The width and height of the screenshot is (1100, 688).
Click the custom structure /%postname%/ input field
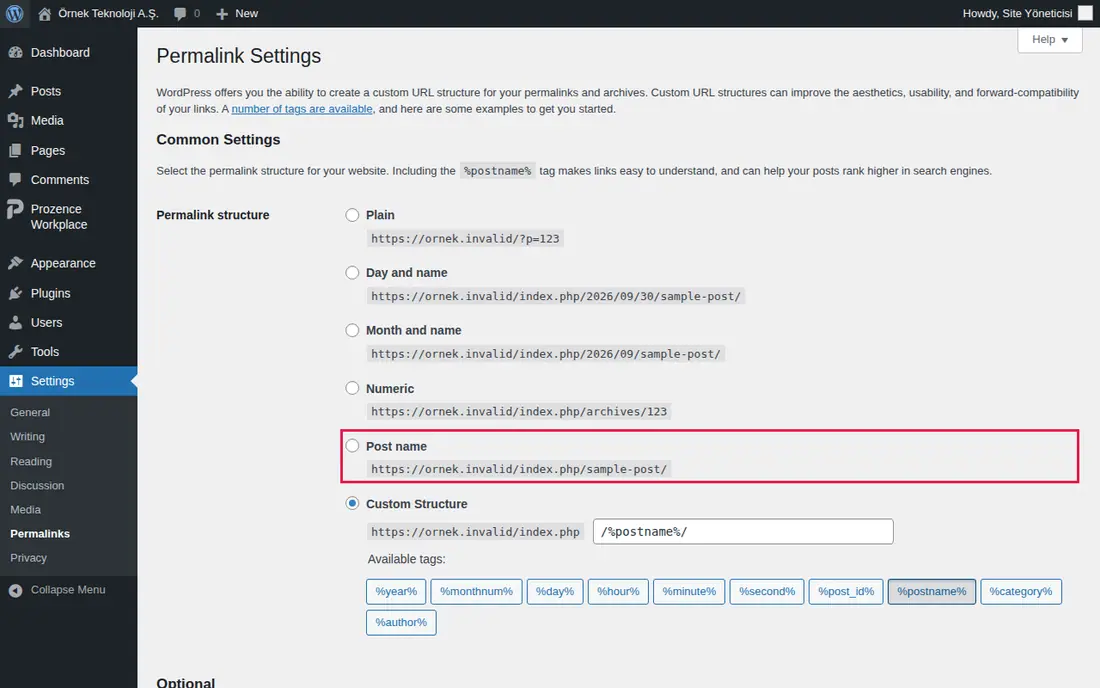click(x=743, y=532)
